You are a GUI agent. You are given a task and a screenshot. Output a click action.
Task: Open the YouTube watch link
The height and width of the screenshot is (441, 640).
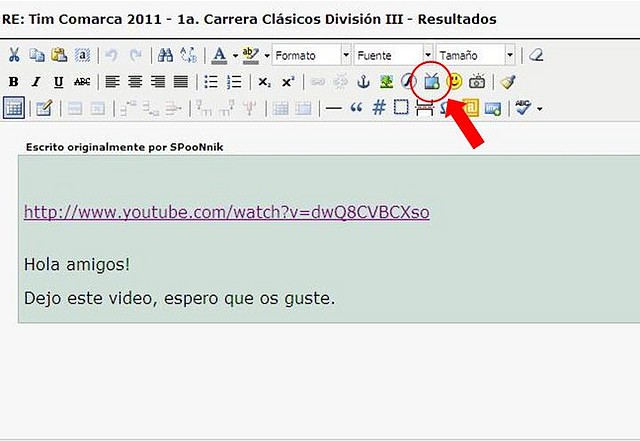click(227, 212)
